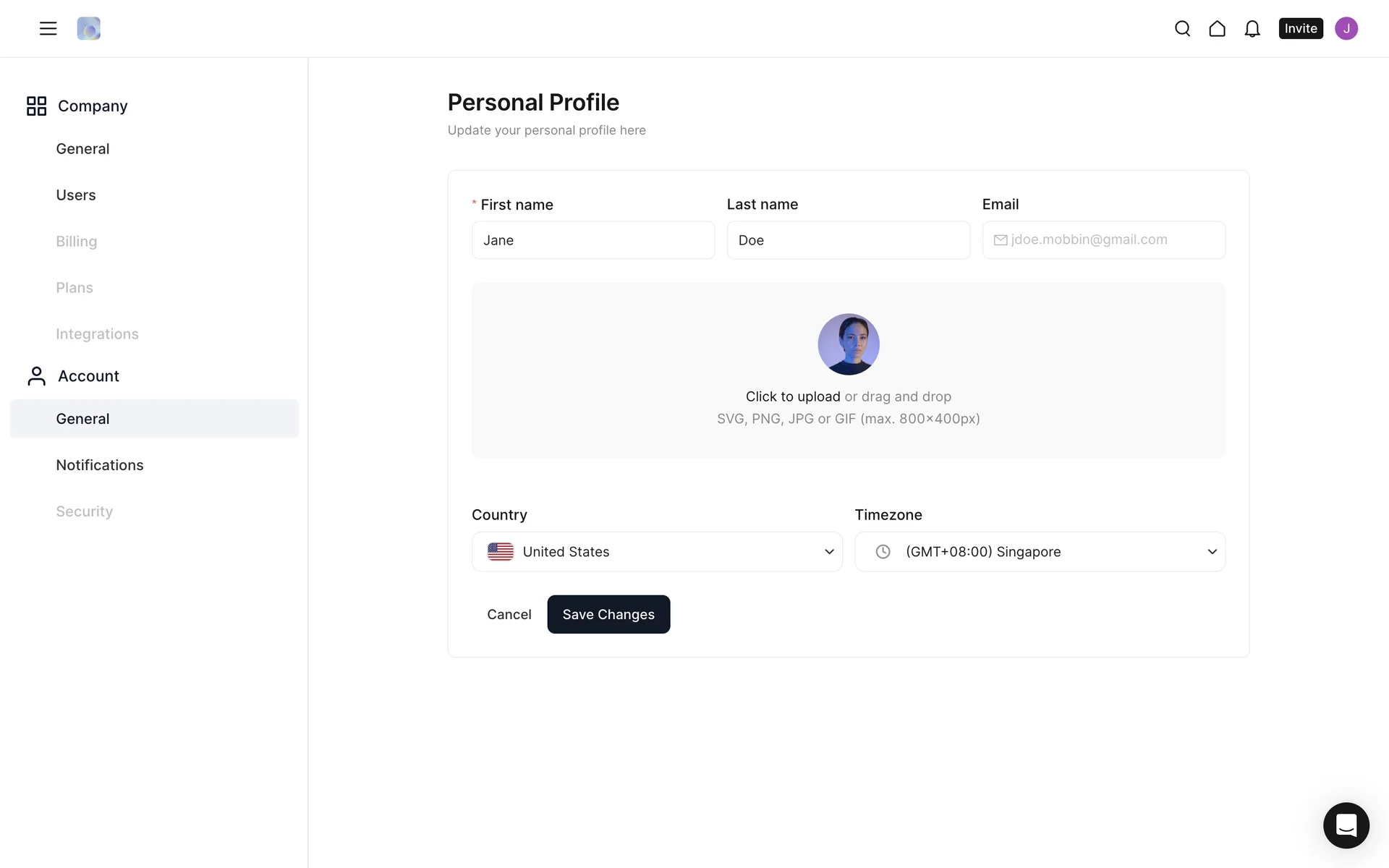
Task: Save Changes to the profile
Action: [x=608, y=614]
